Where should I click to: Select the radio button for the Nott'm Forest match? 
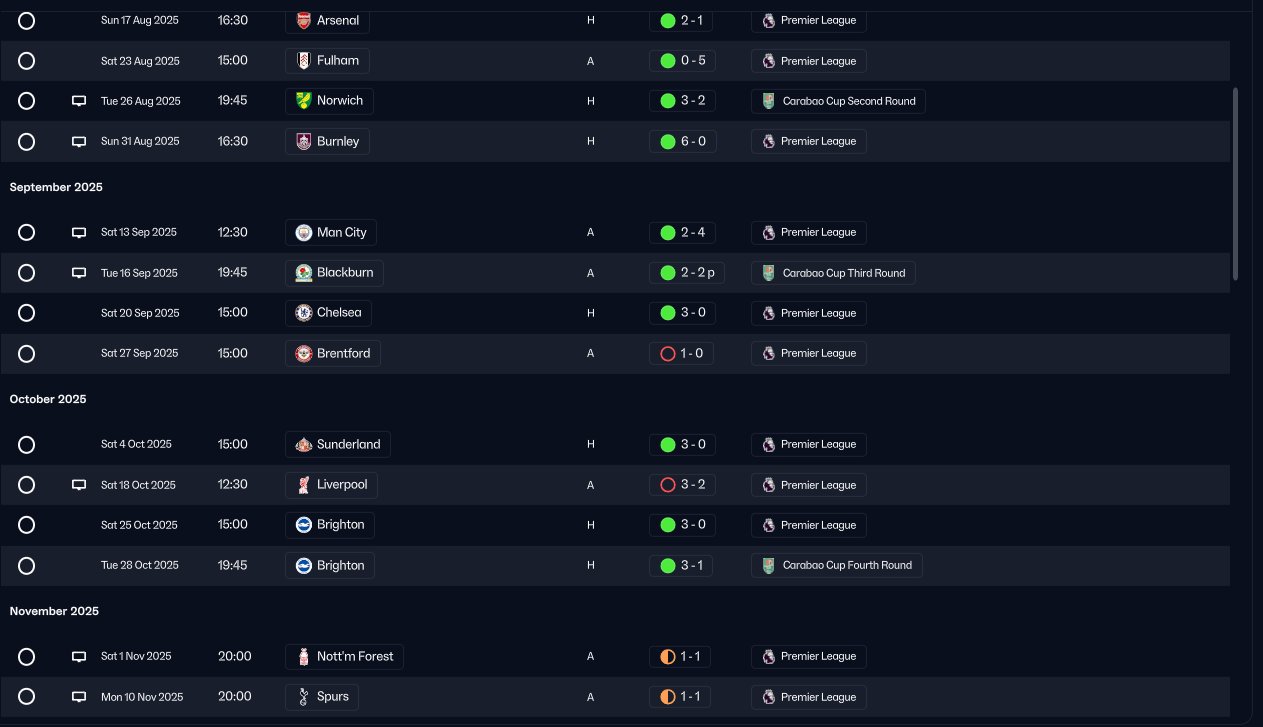coord(27,657)
